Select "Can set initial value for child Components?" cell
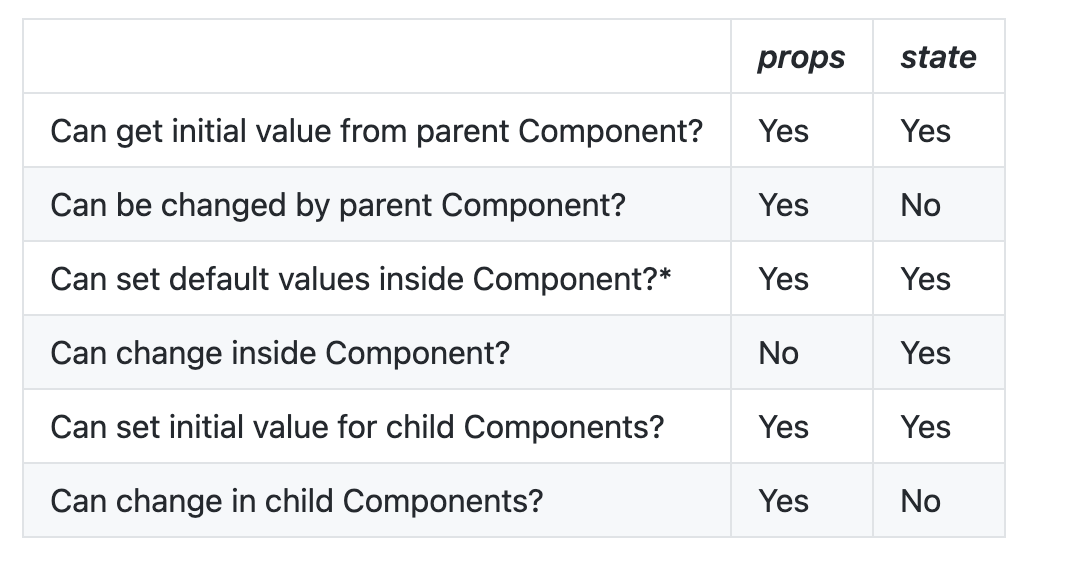This screenshot has width=1084, height=576. pos(357,427)
